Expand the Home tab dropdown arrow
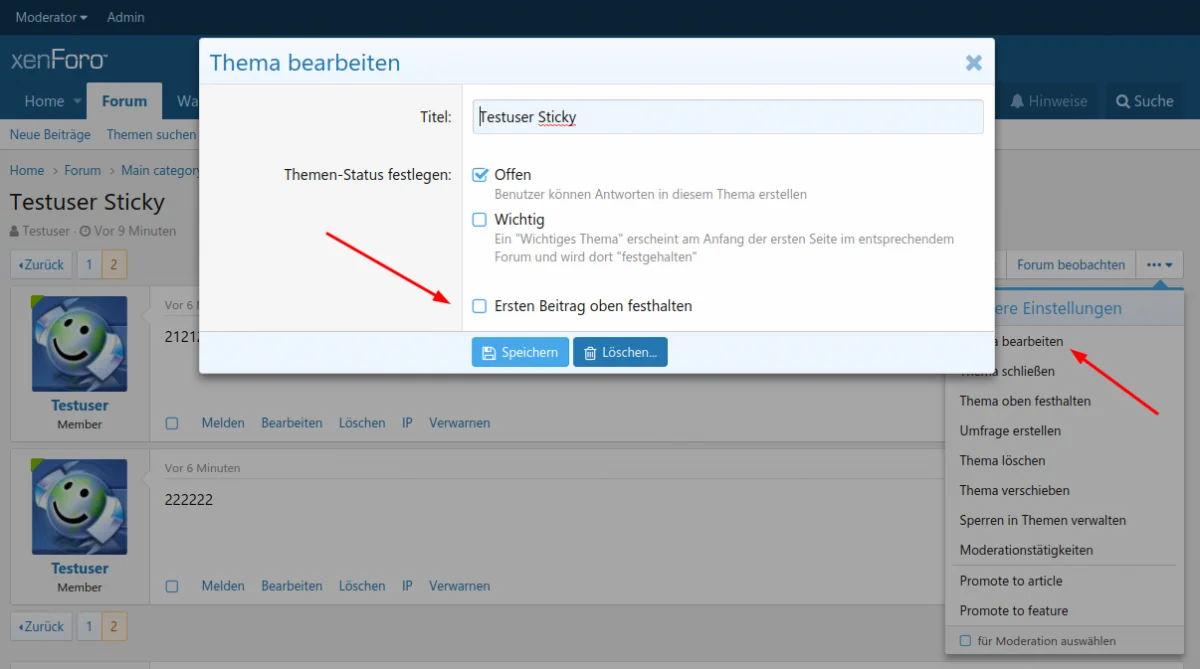Viewport: 1200px width, 669px height. click(x=76, y=102)
